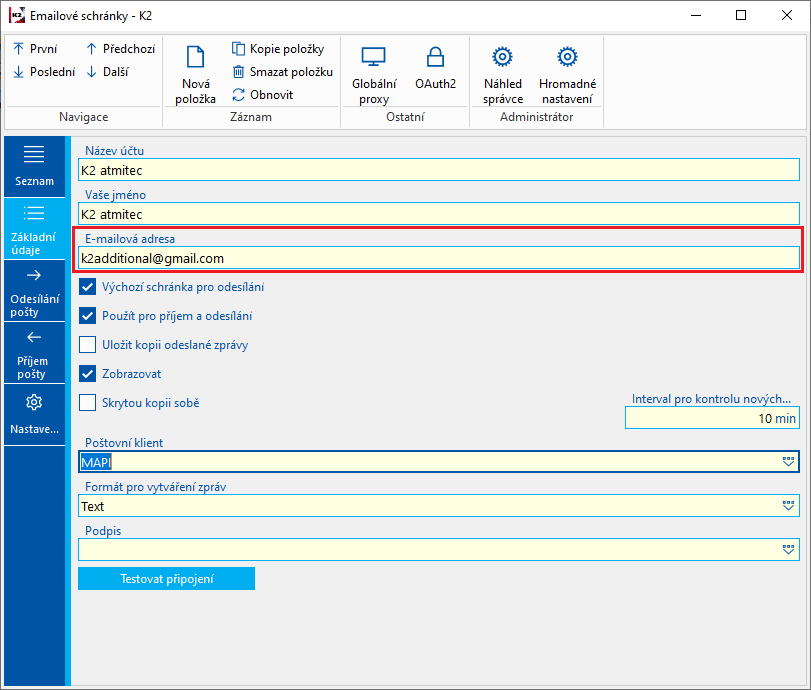Click Kopie položky in toolbar
811x690 pixels.
278,48
